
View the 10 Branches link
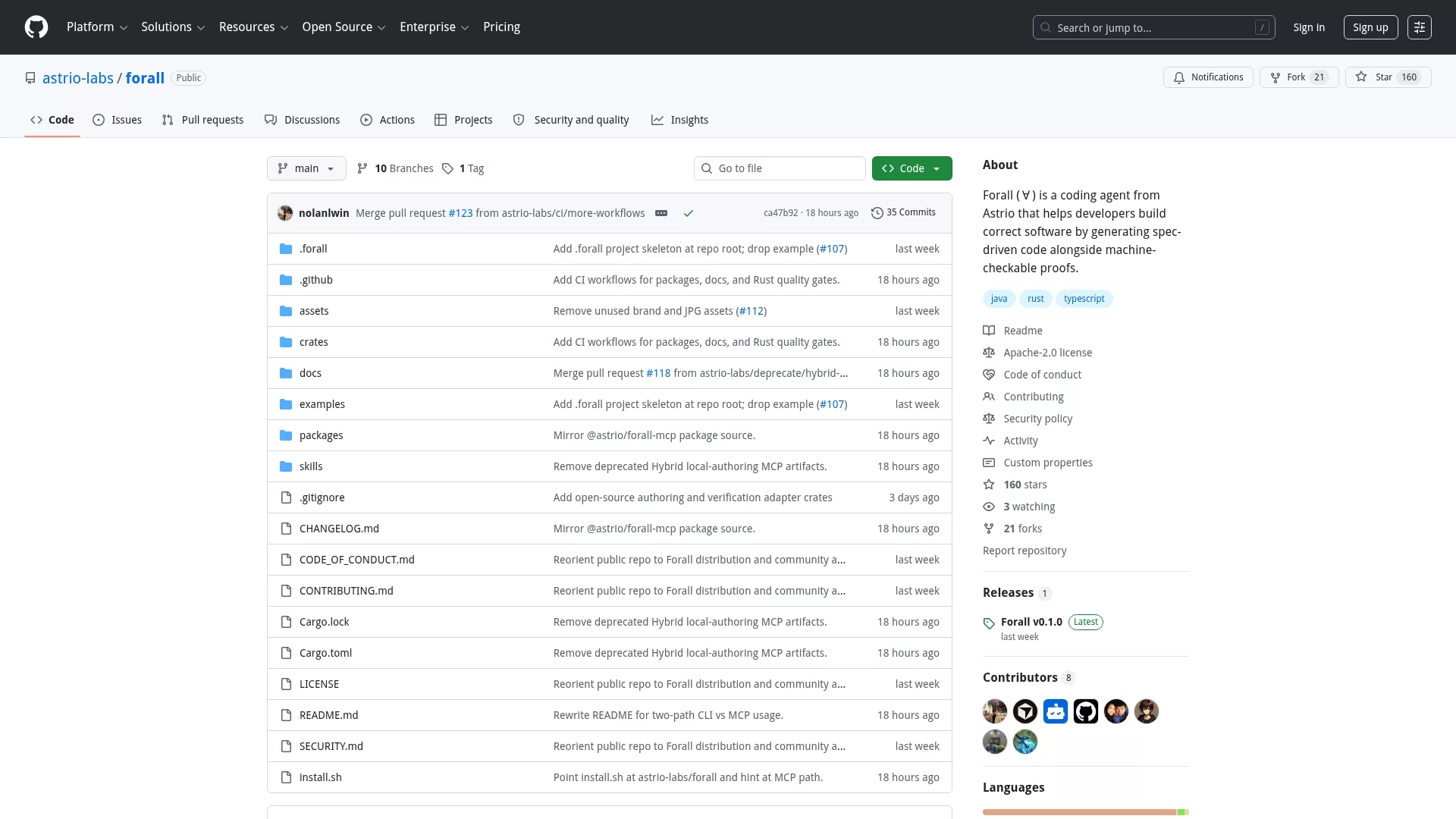395,168
